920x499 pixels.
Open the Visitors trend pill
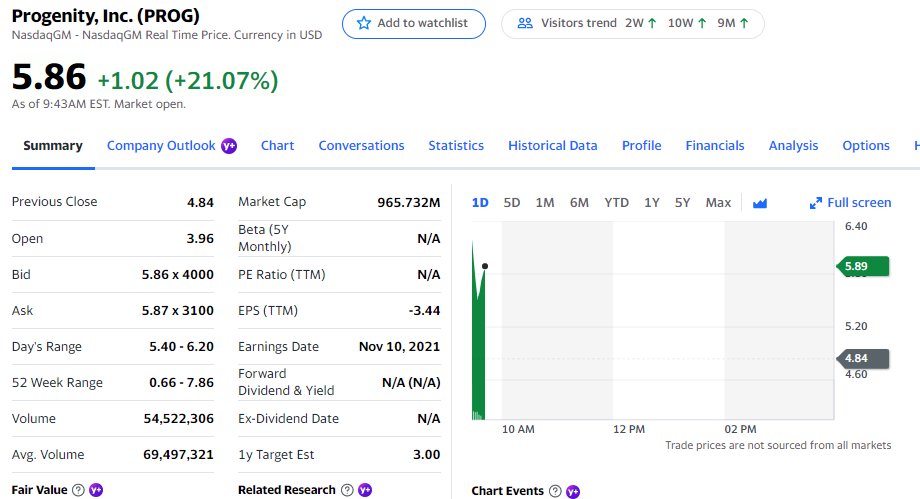coord(632,23)
